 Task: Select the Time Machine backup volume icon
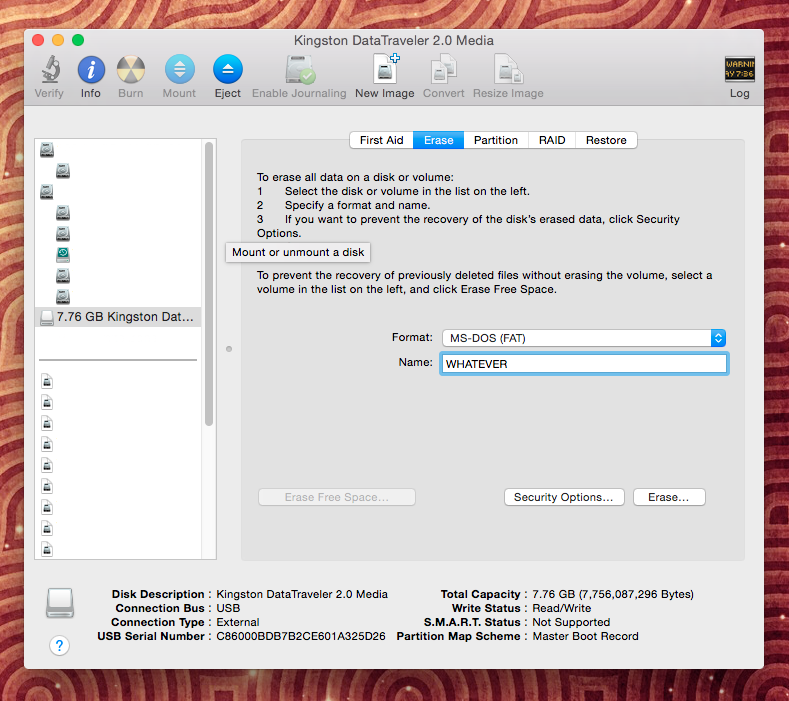pos(63,255)
